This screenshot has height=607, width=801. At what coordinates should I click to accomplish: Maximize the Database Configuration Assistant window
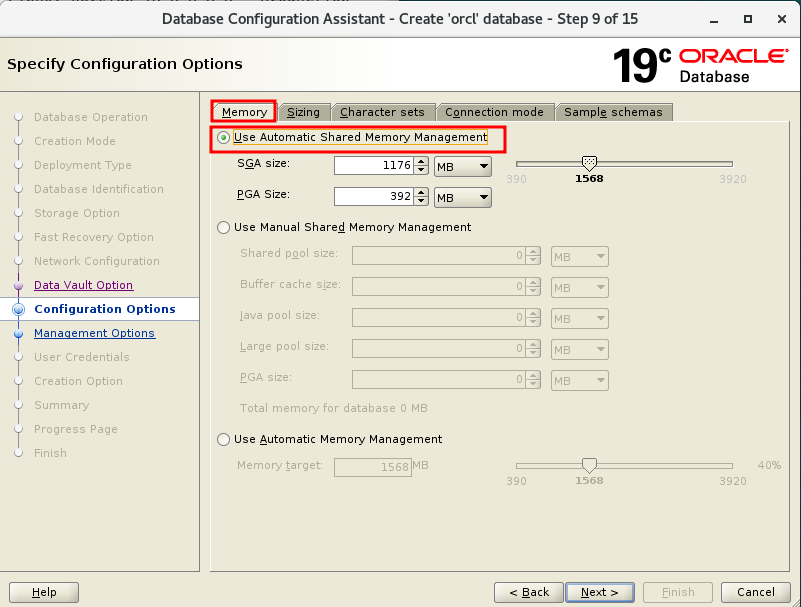tap(748, 19)
